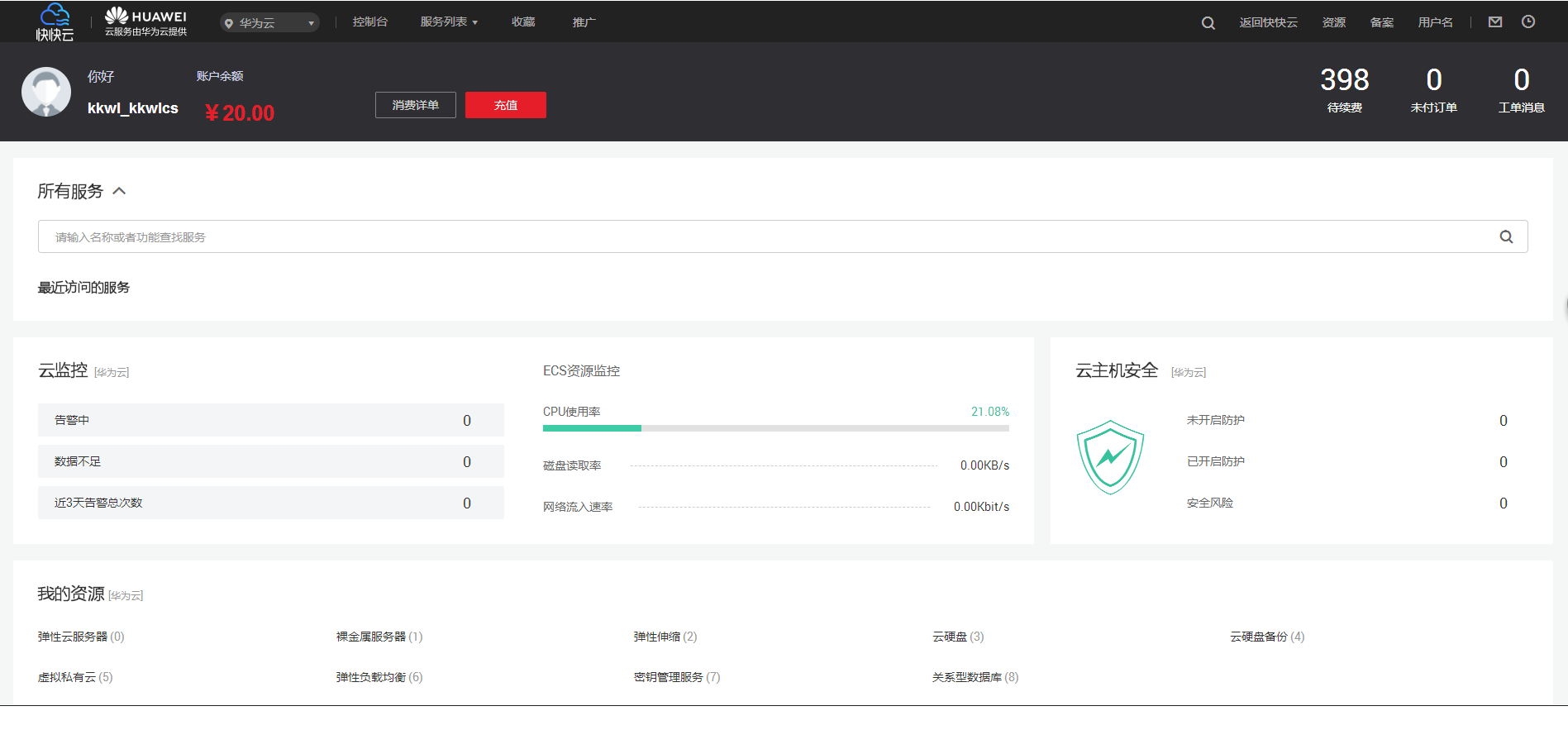Click 未开启防护 count
1568x730 pixels.
point(1503,421)
